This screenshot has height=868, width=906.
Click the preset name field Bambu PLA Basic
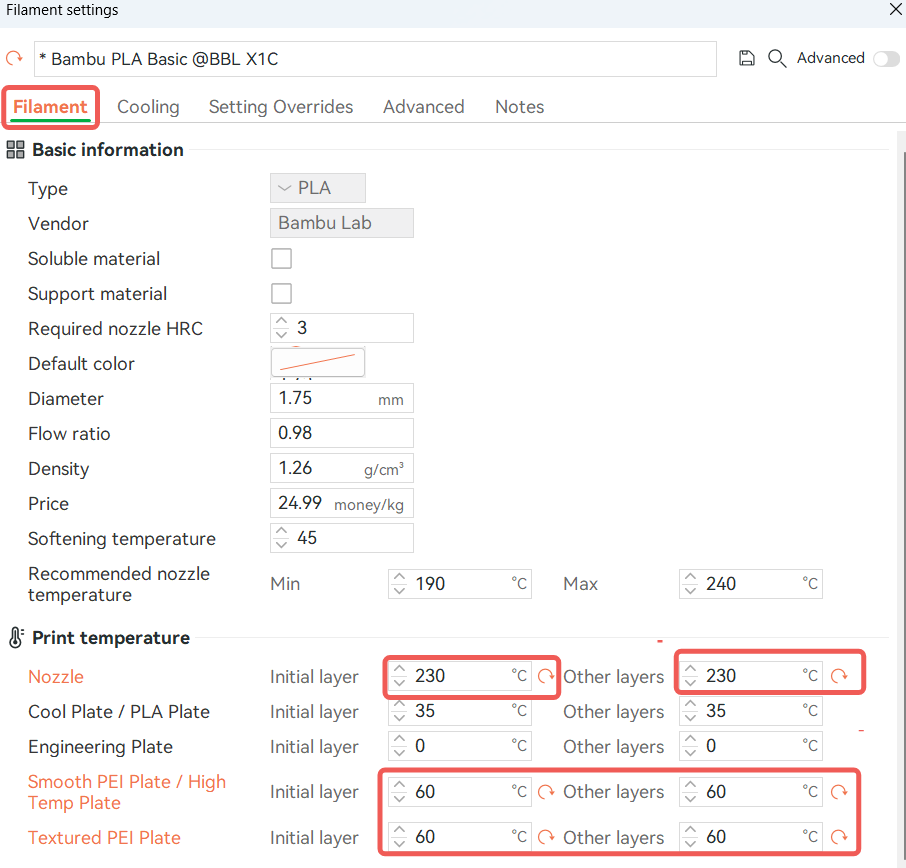click(x=375, y=59)
